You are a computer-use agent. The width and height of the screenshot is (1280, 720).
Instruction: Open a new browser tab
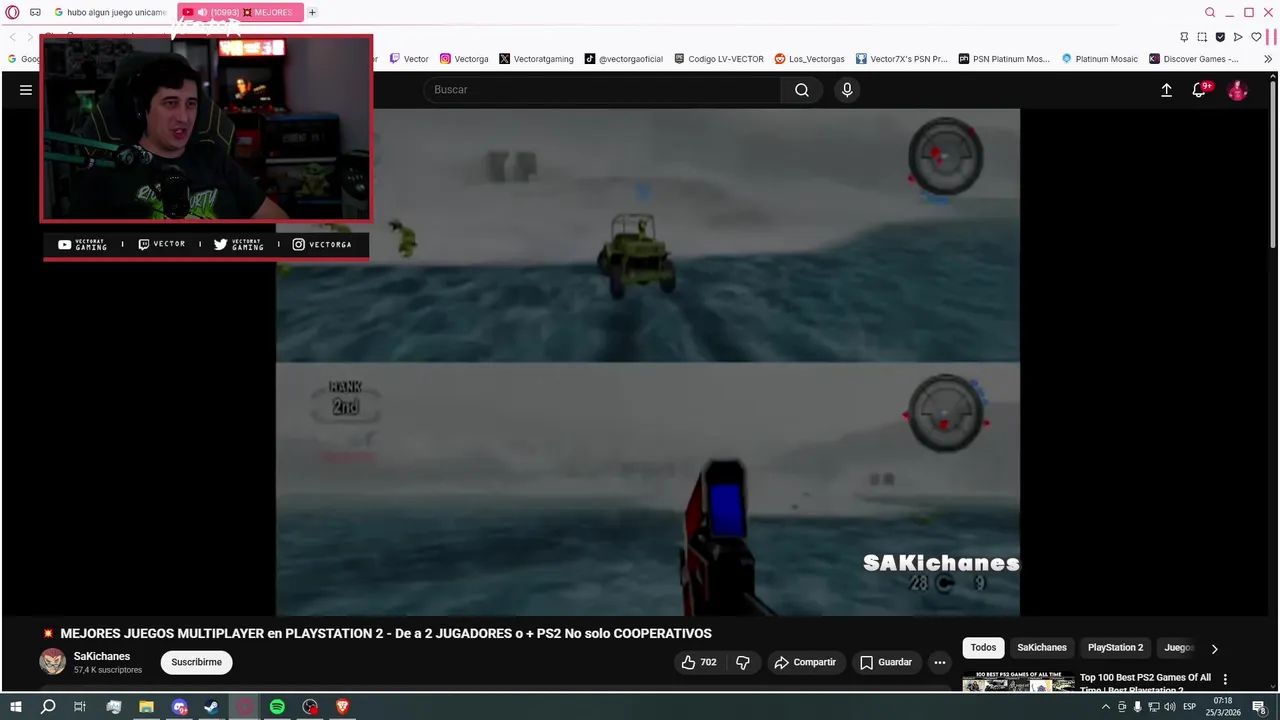pyautogui.click(x=312, y=12)
